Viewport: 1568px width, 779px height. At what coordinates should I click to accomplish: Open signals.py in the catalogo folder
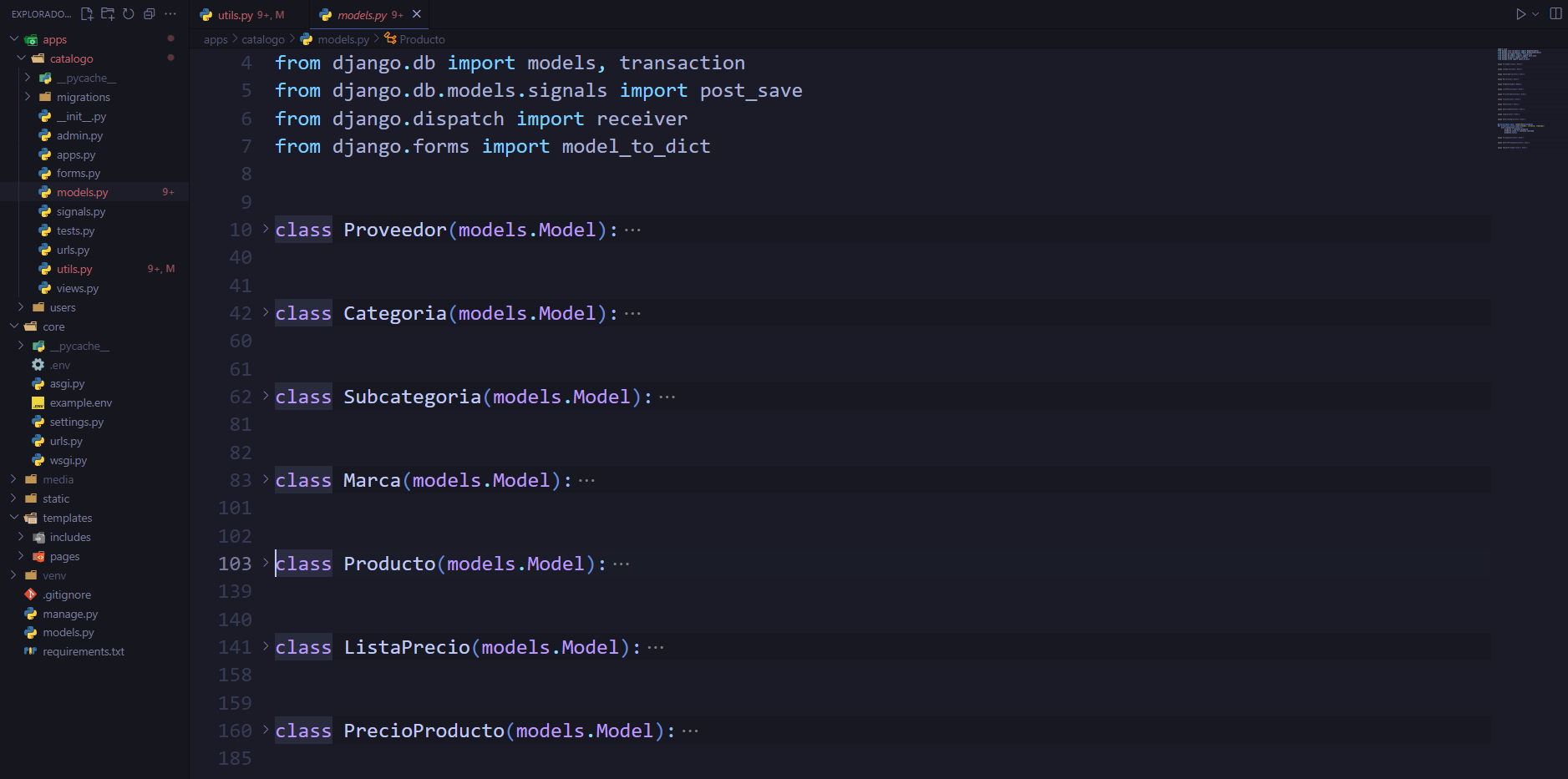click(81, 212)
